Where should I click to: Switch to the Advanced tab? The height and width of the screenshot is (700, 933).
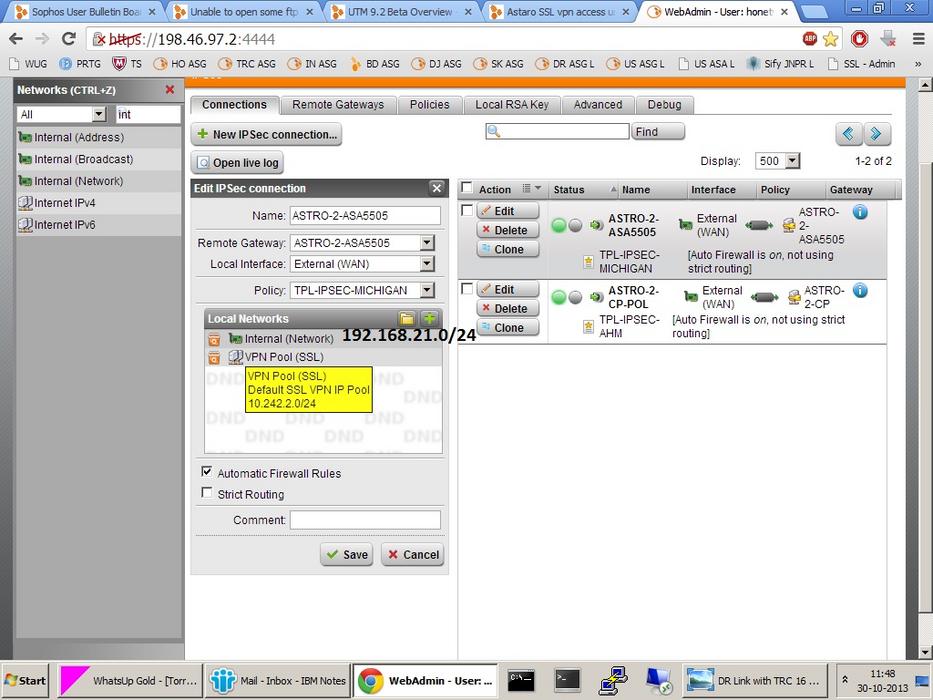pyautogui.click(x=598, y=105)
